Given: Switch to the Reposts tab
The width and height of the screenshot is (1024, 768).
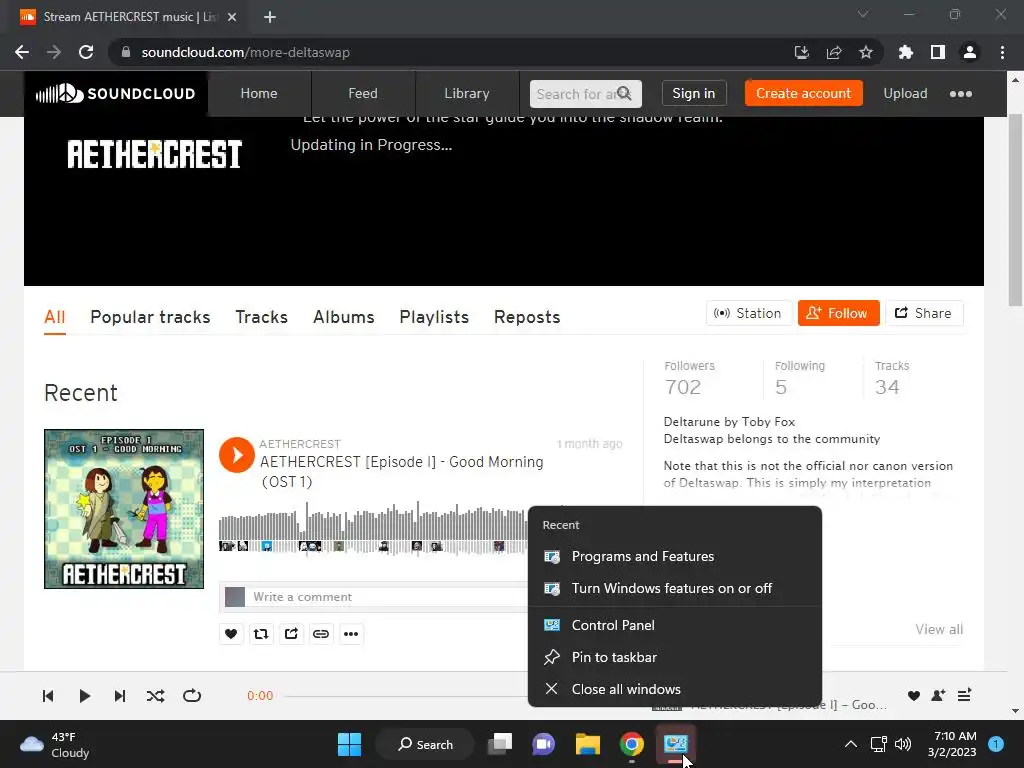Looking at the screenshot, I should pyautogui.click(x=527, y=317).
